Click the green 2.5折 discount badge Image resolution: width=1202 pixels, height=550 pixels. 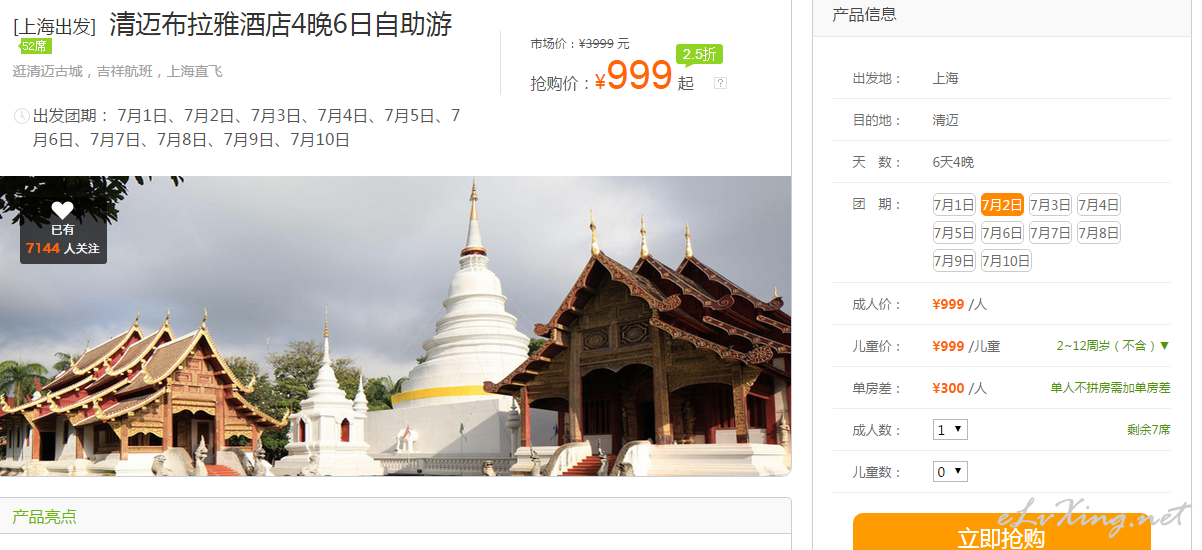click(x=699, y=54)
